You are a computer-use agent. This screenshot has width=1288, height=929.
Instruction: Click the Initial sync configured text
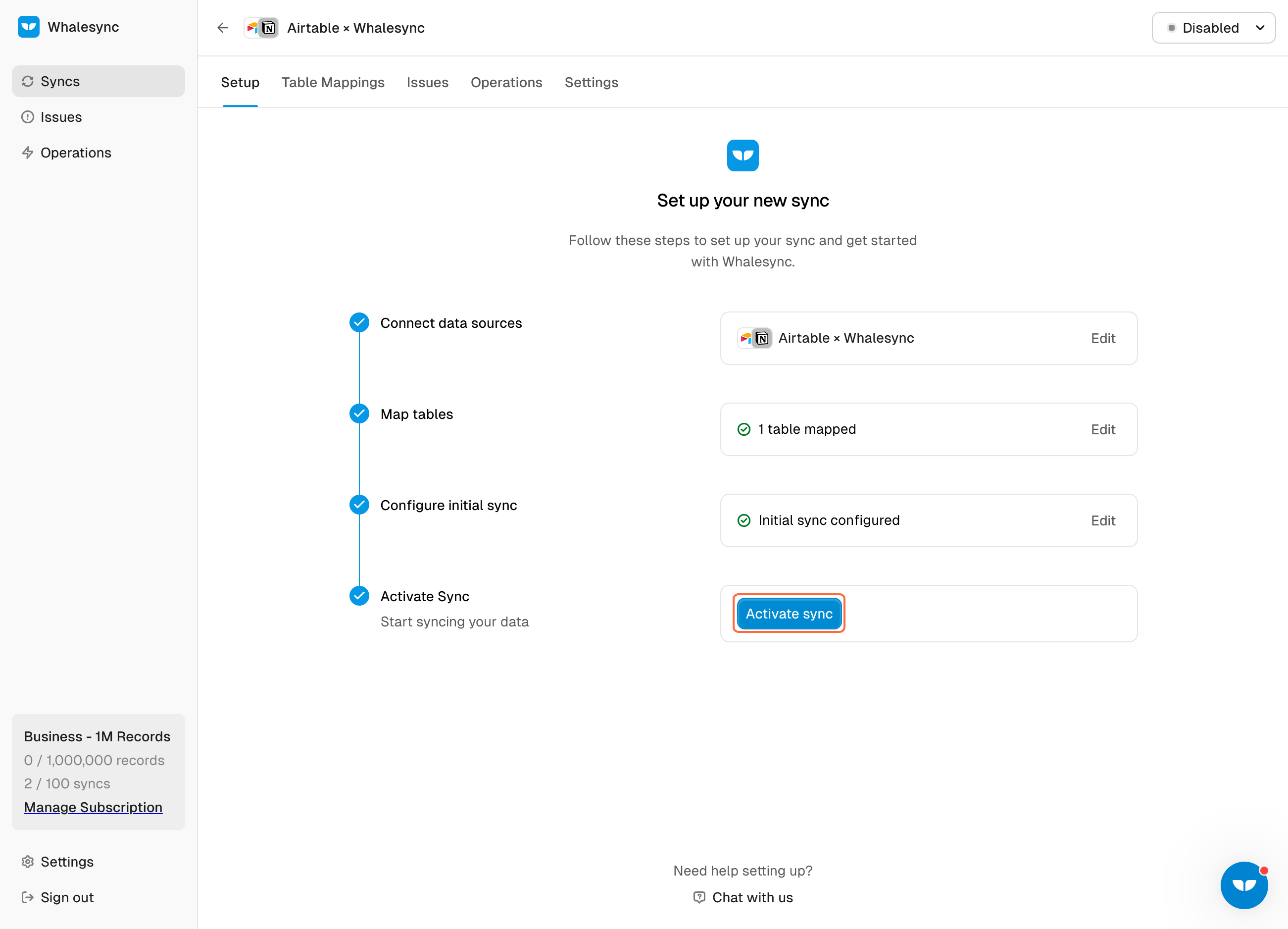(829, 520)
